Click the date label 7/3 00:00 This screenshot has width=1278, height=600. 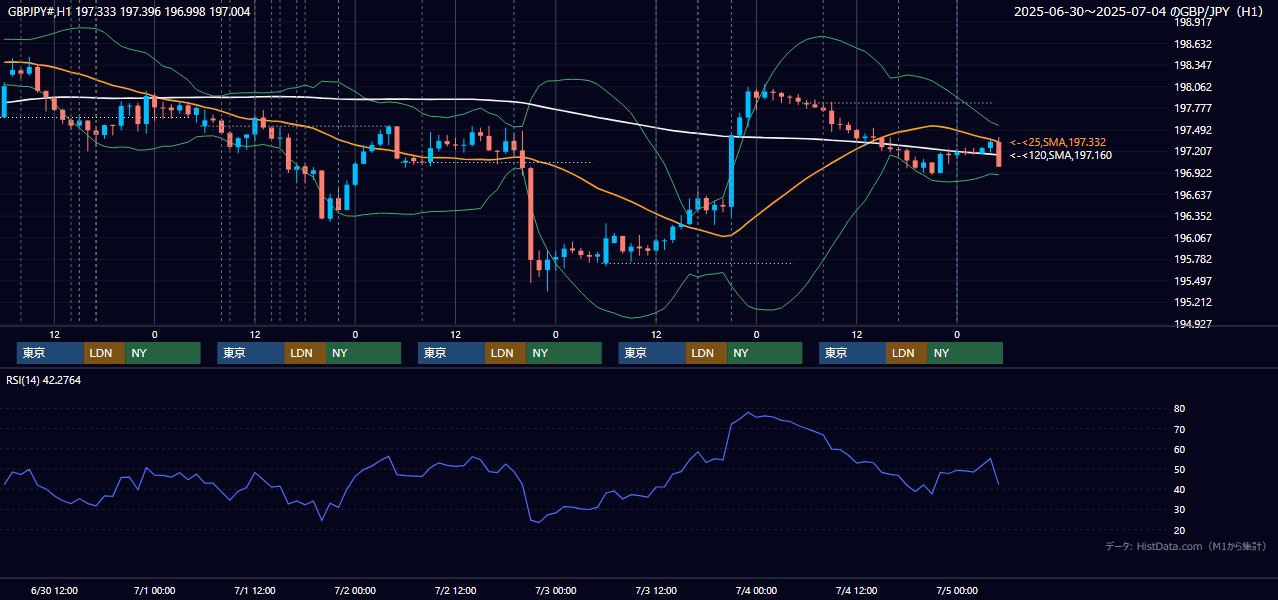coord(556,591)
